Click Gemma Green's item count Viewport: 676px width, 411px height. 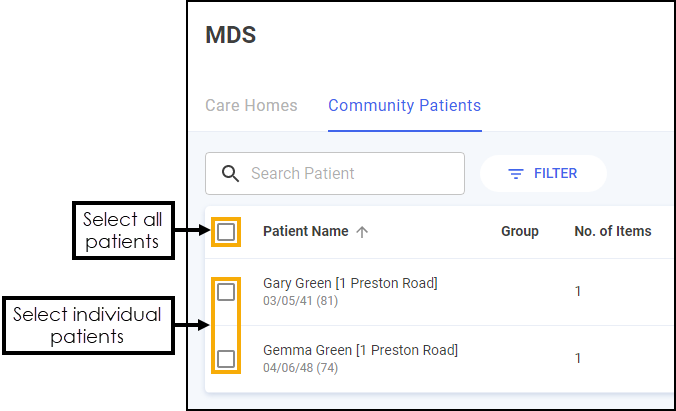coord(577,359)
